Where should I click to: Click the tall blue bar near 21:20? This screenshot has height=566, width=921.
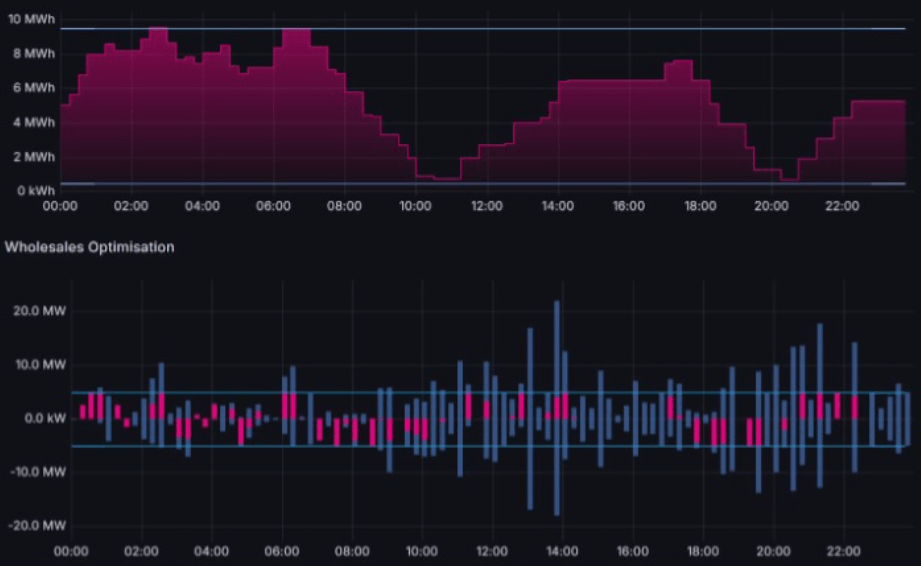(819, 405)
